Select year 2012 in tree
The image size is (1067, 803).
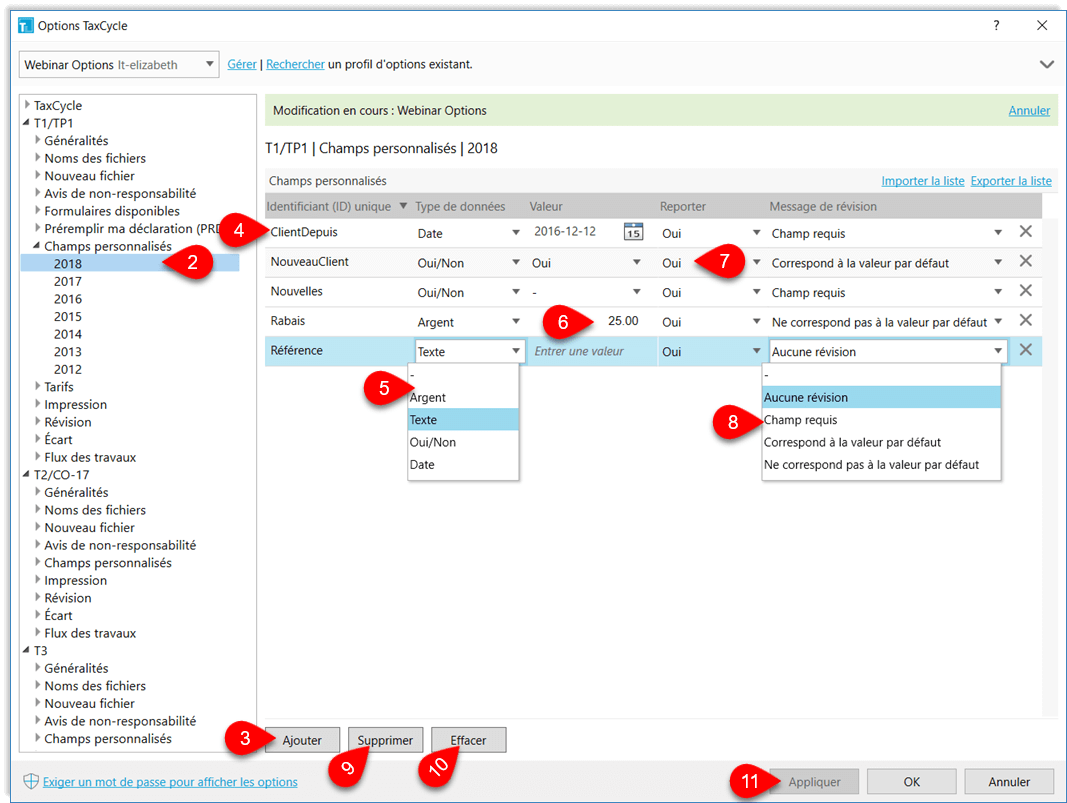pos(68,369)
